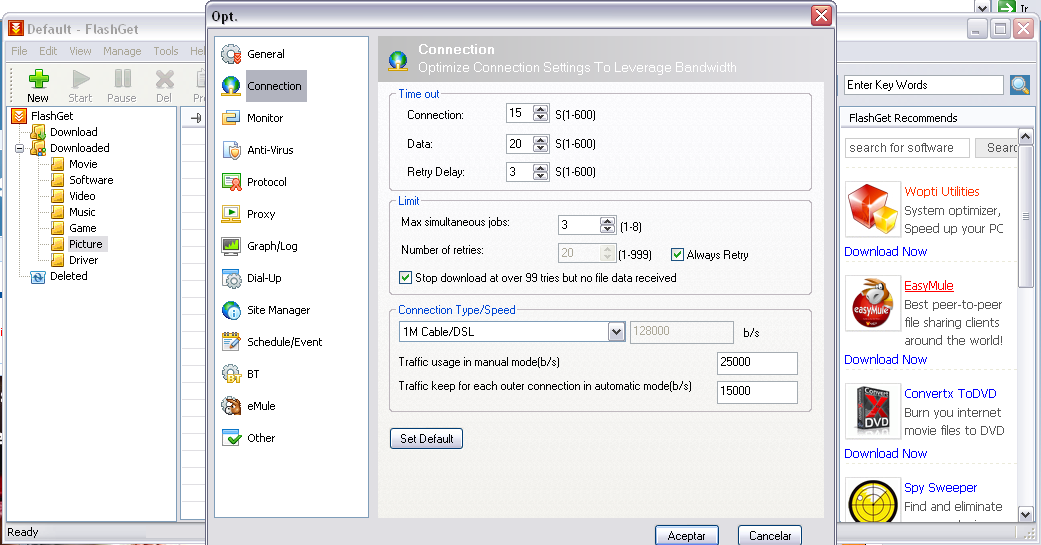This screenshot has width=1041, height=545.
Task: Increase the Connection timeout spinner value
Action: [541, 110]
